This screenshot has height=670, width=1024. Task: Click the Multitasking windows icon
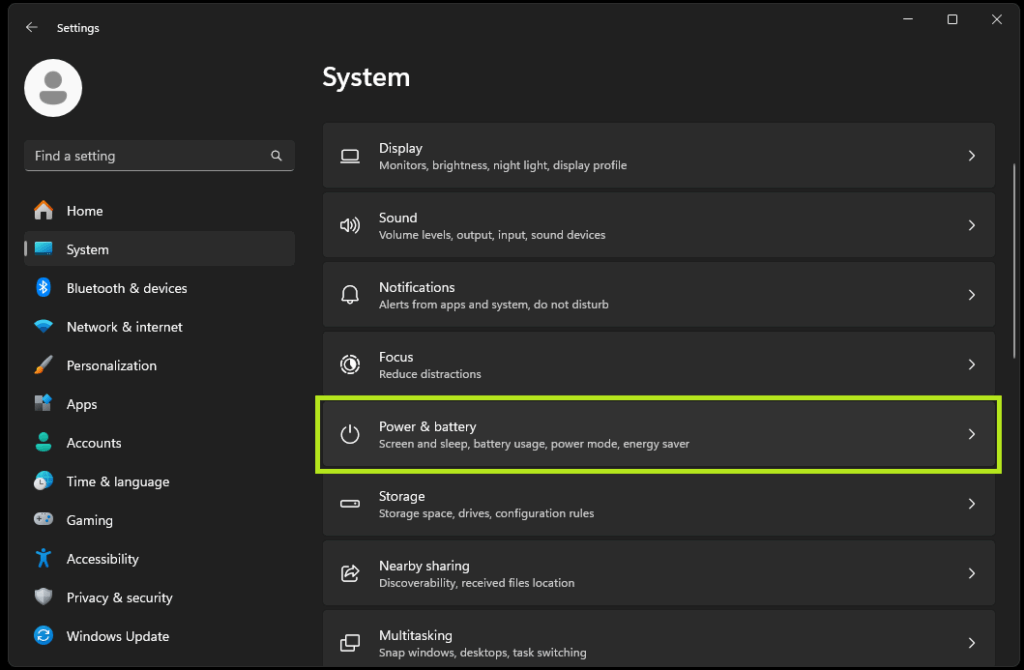[350, 643]
